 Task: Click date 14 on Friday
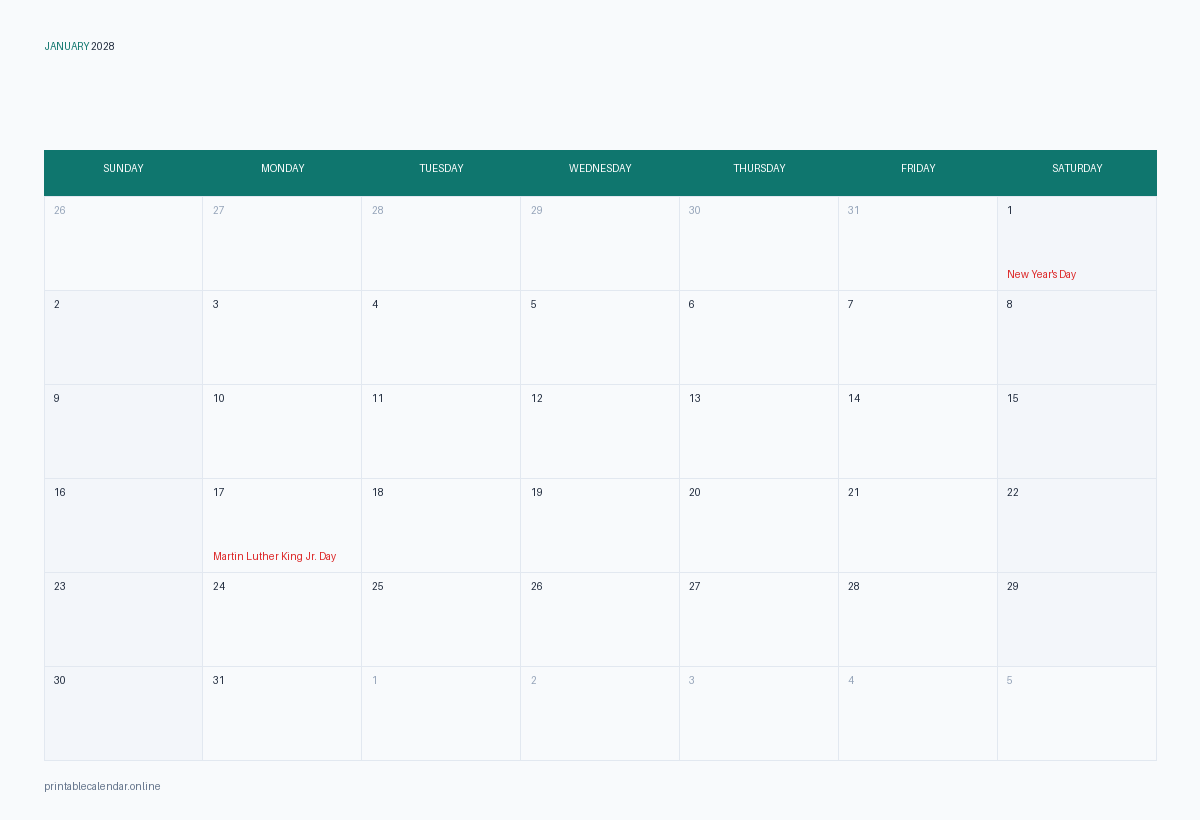(x=853, y=398)
